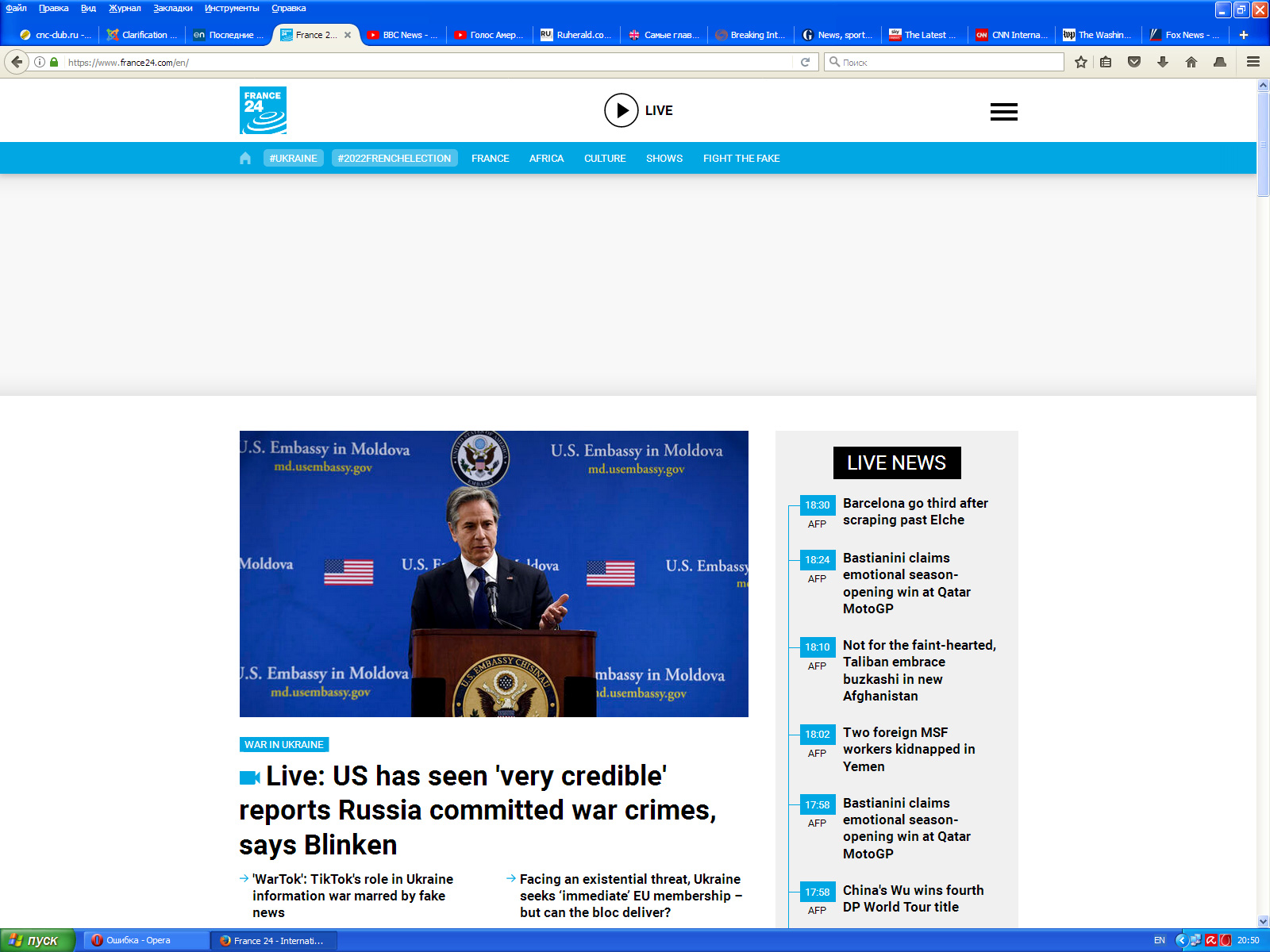Click the browser home page icon

pos(1191,62)
